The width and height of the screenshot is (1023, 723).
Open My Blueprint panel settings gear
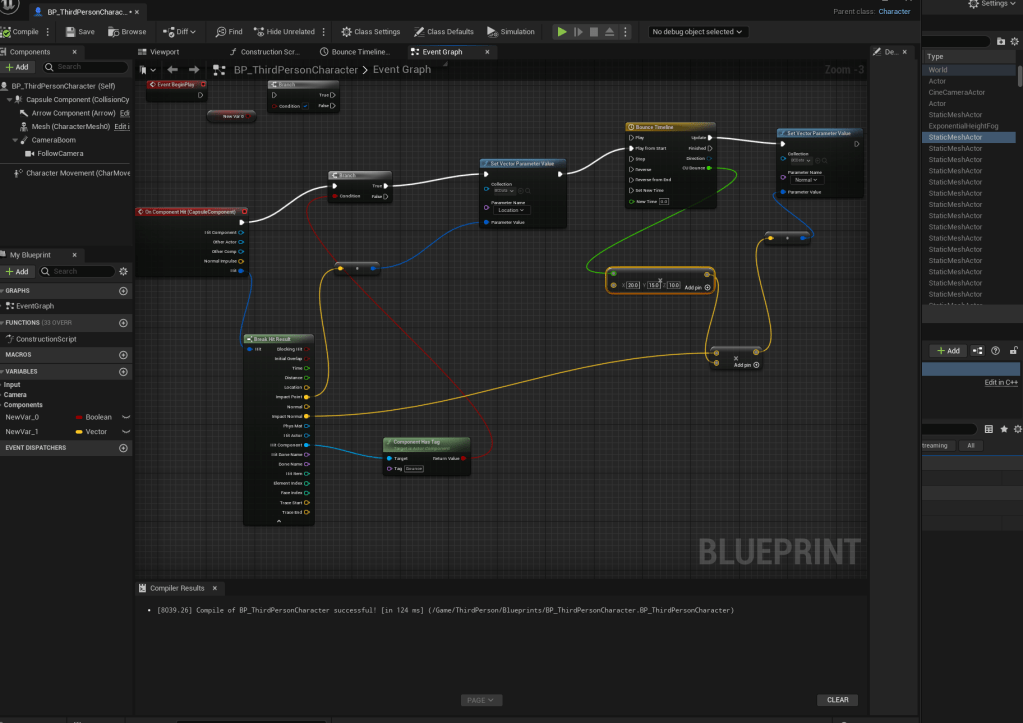point(123,271)
